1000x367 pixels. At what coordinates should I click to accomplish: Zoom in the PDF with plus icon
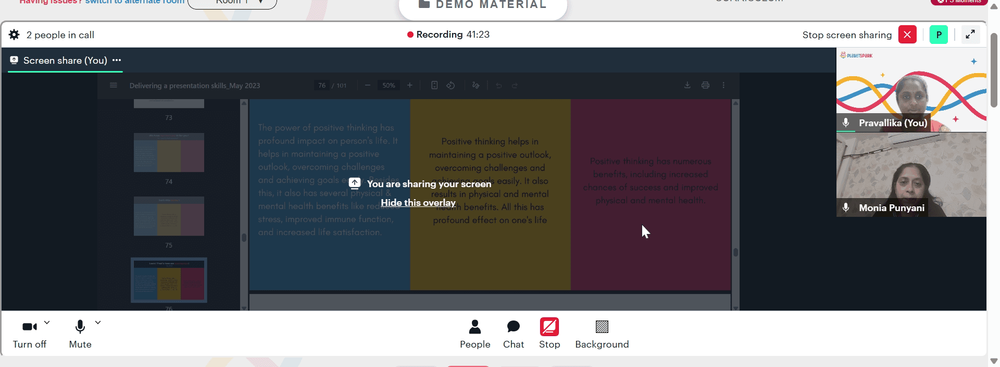pos(409,86)
